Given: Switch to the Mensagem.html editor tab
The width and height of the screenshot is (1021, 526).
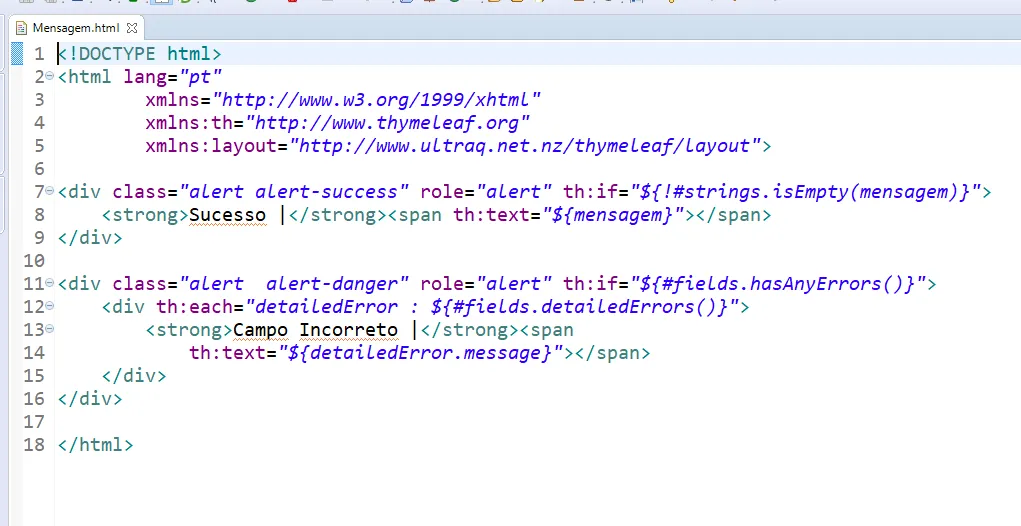Looking at the screenshot, I should click(76, 28).
